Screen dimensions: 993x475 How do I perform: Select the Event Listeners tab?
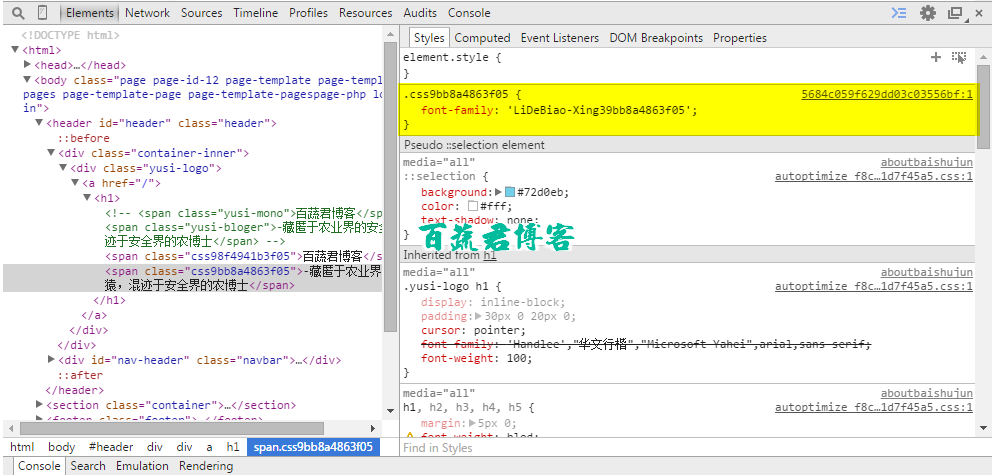coord(560,38)
